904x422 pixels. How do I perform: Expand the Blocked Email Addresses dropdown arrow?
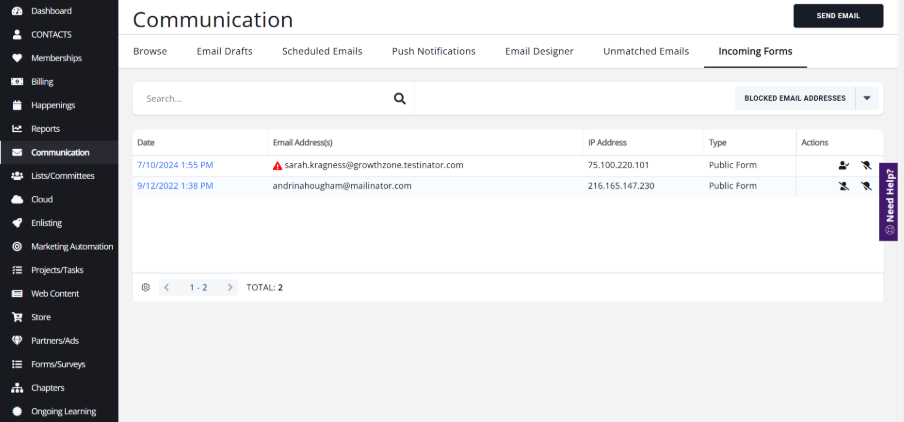tap(868, 98)
